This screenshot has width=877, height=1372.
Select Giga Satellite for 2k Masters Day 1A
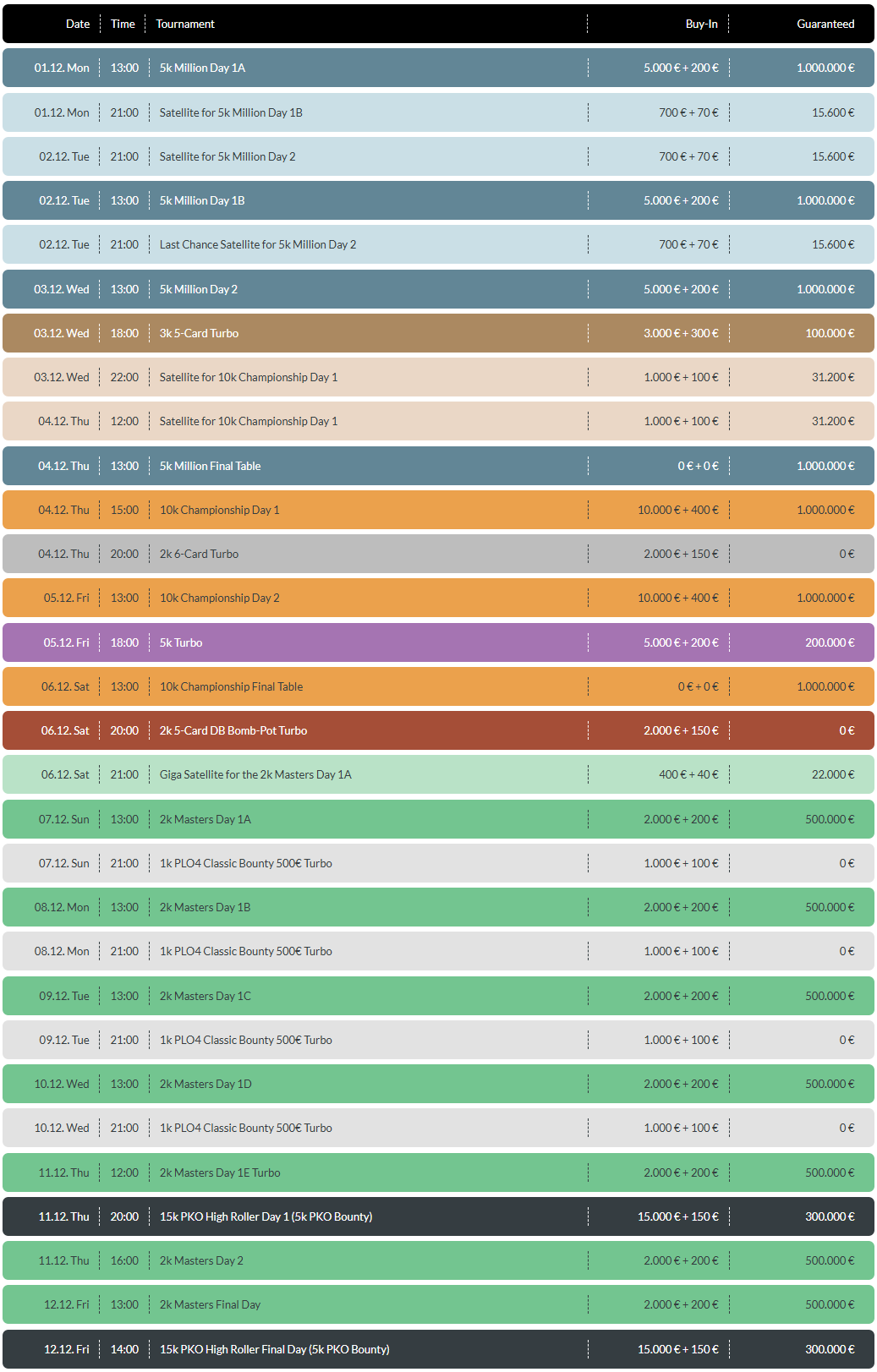click(255, 774)
